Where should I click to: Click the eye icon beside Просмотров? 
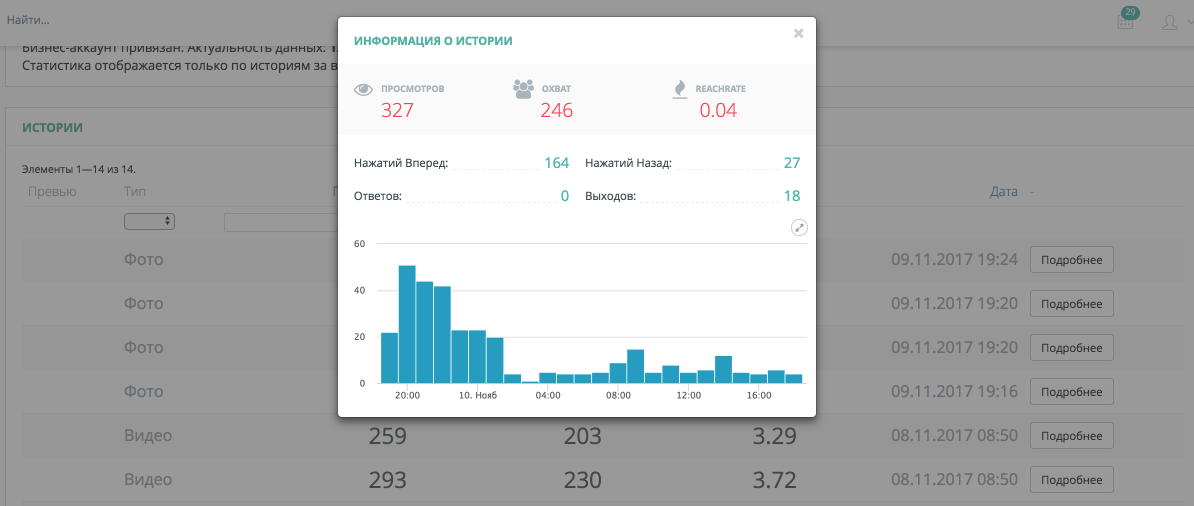click(x=364, y=90)
